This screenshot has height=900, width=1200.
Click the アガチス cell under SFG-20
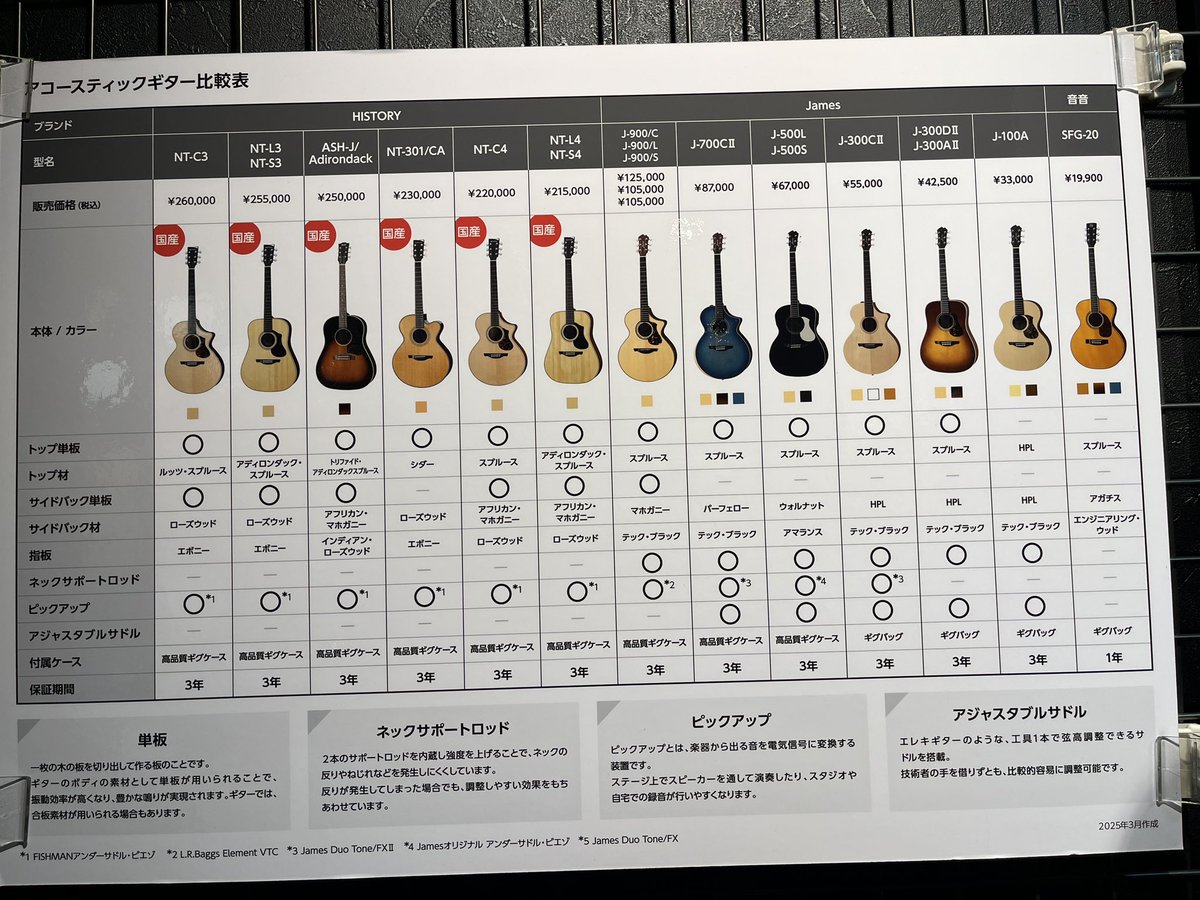(x=1106, y=496)
